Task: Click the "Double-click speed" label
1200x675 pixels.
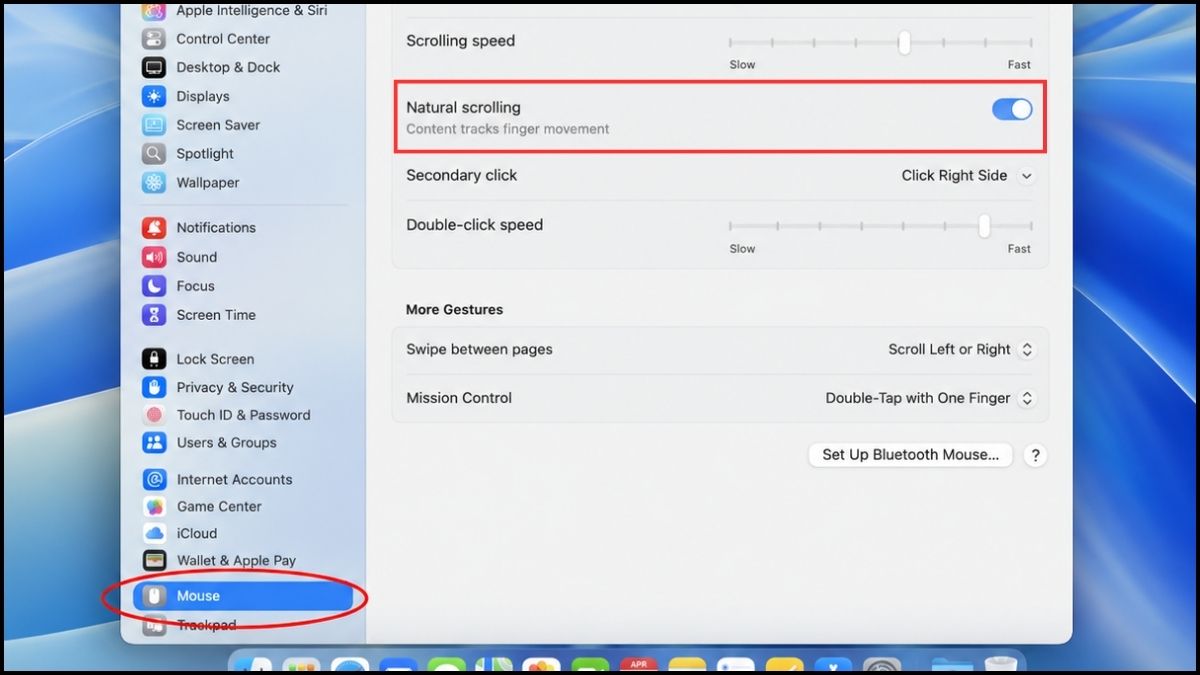Action: [x=475, y=225]
